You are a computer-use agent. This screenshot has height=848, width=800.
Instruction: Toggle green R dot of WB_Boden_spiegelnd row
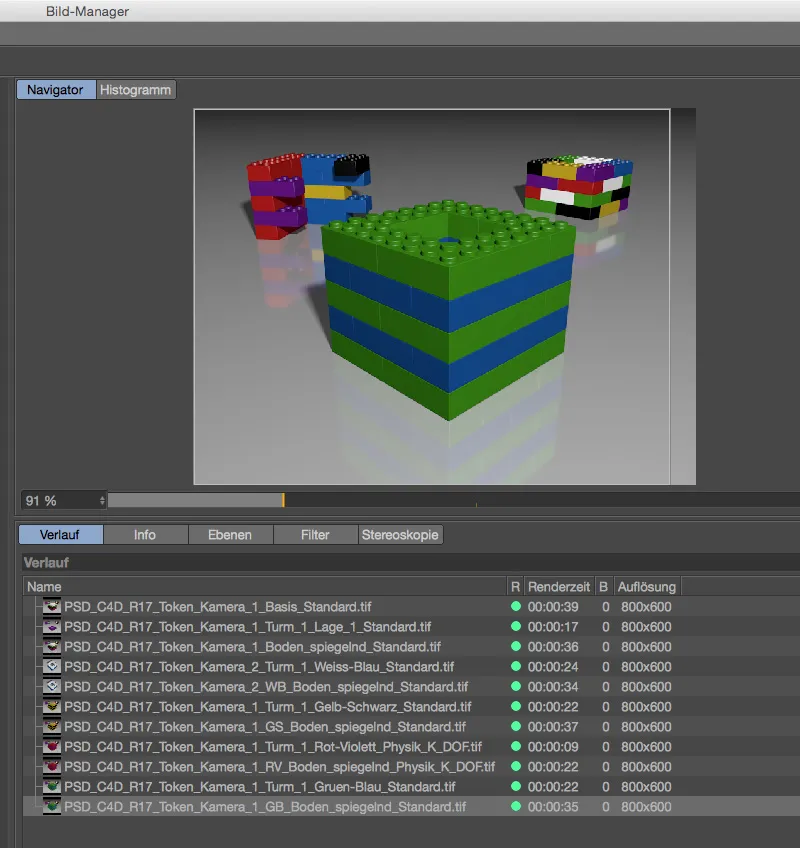click(516, 686)
